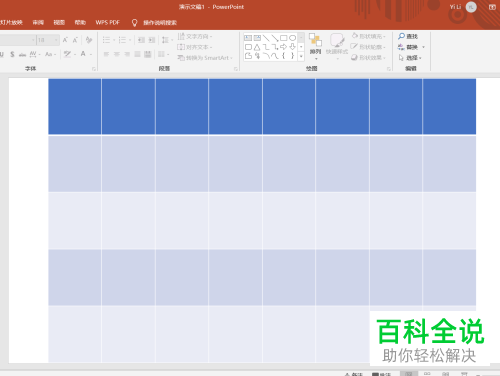Select the down block arrow shape
The image size is (500, 376).
pos(292,47)
